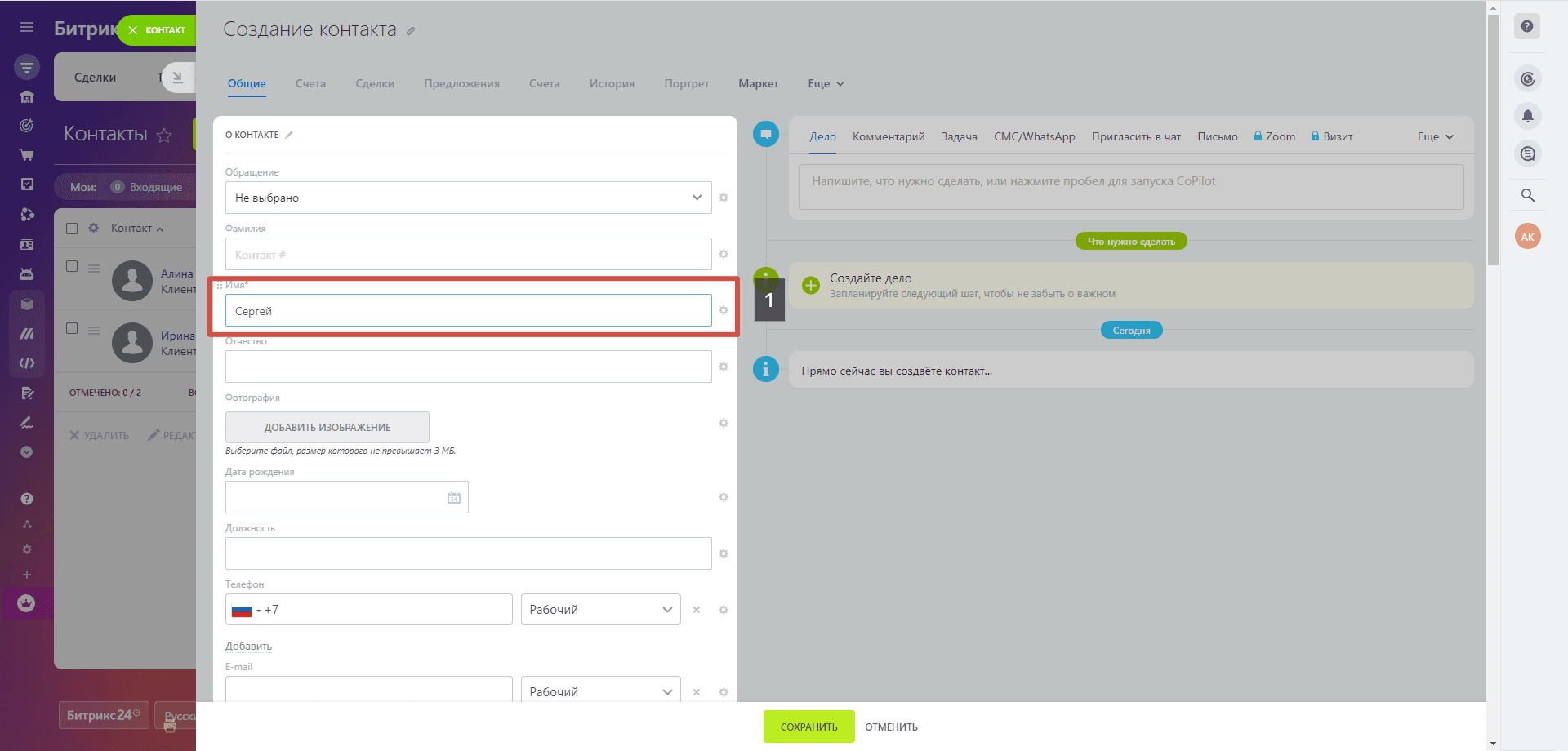Screen dimensions: 1568x751
Task: Open calendar picker in Дата рождения field
Action: tap(454, 498)
